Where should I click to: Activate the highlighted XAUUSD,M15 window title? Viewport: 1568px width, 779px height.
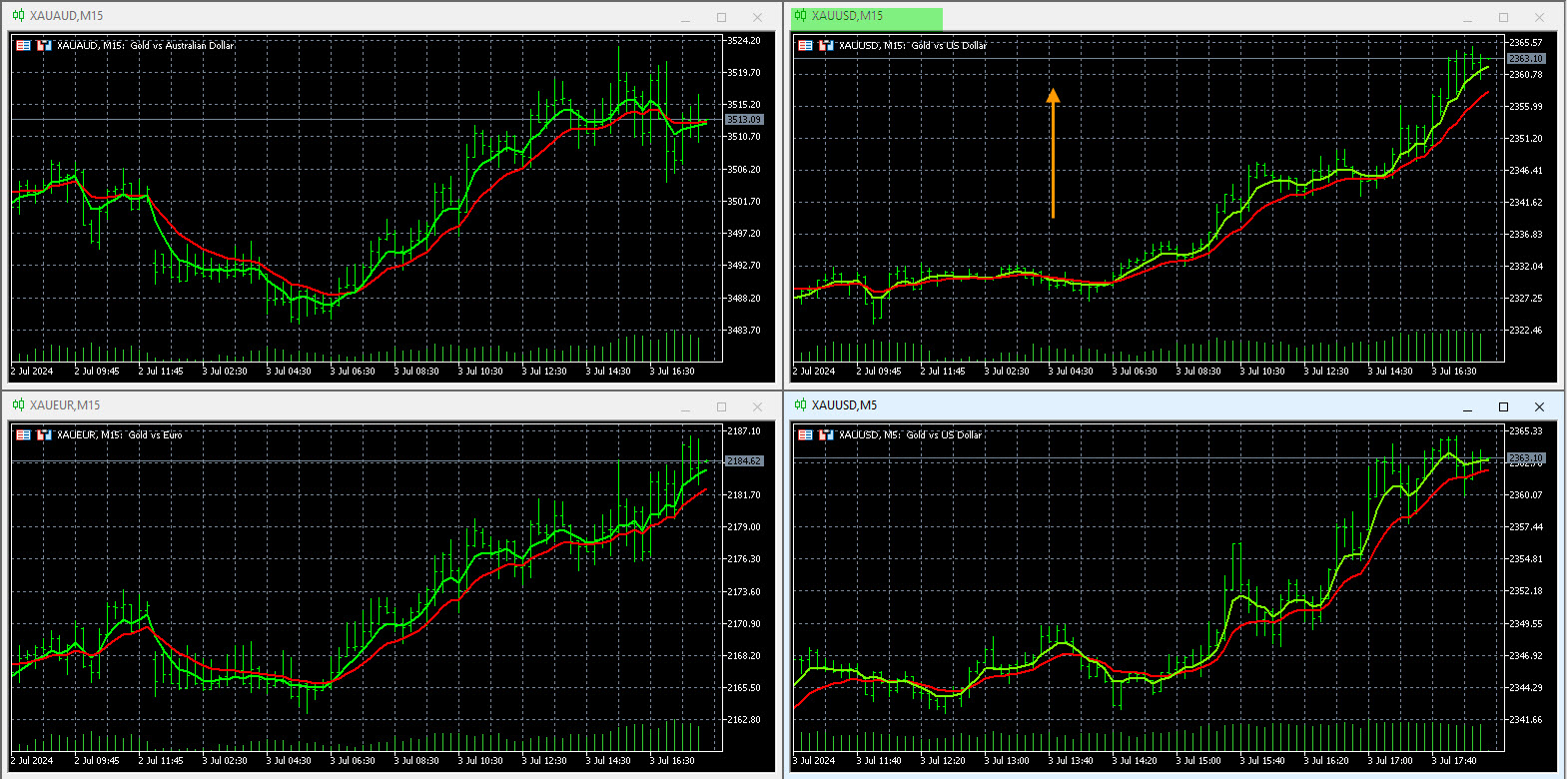[x=847, y=16]
